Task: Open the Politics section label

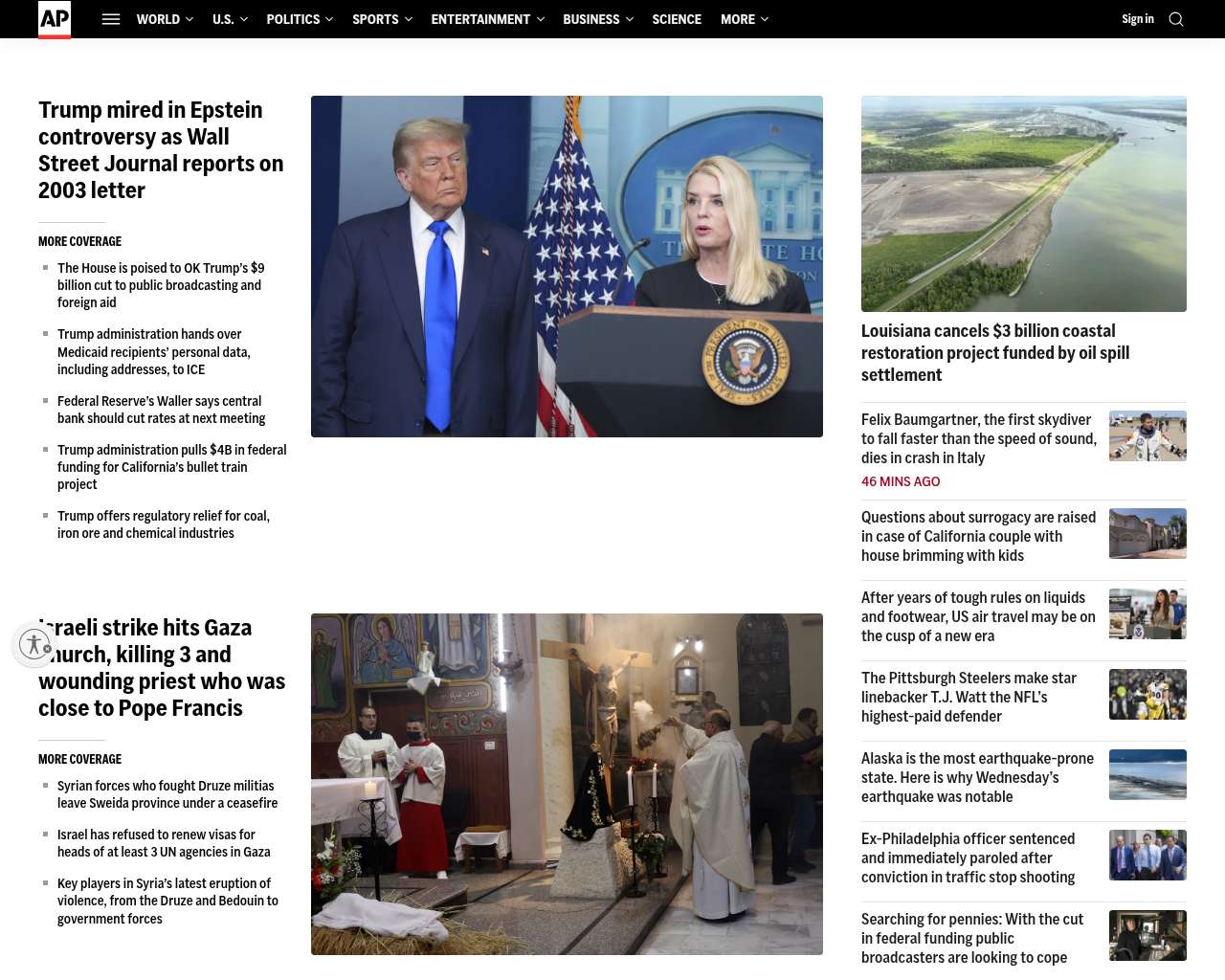Action: click(293, 19)
